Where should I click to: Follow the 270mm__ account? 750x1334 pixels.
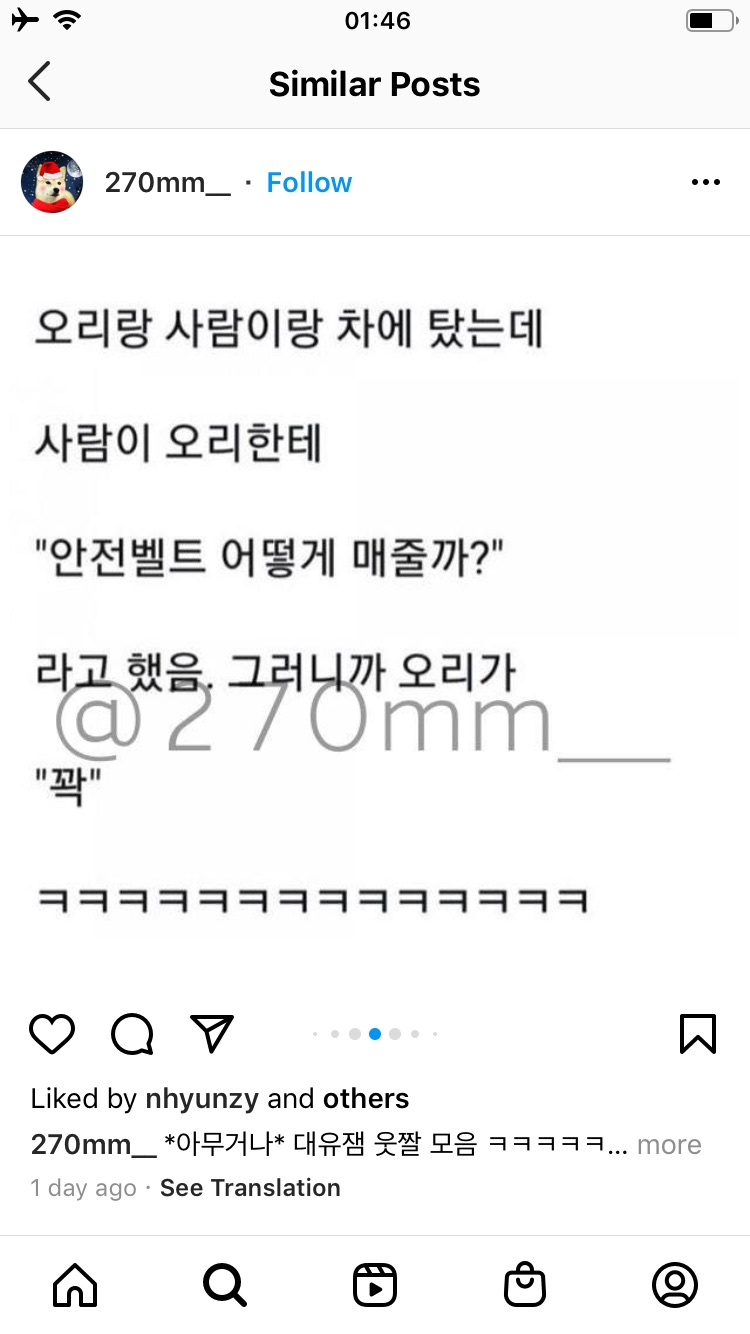coord(309,183)
